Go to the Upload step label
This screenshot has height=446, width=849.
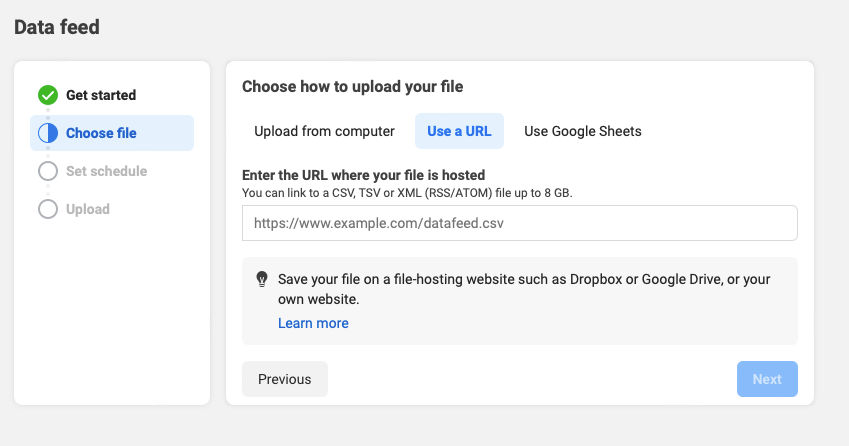tap(88, 209)
